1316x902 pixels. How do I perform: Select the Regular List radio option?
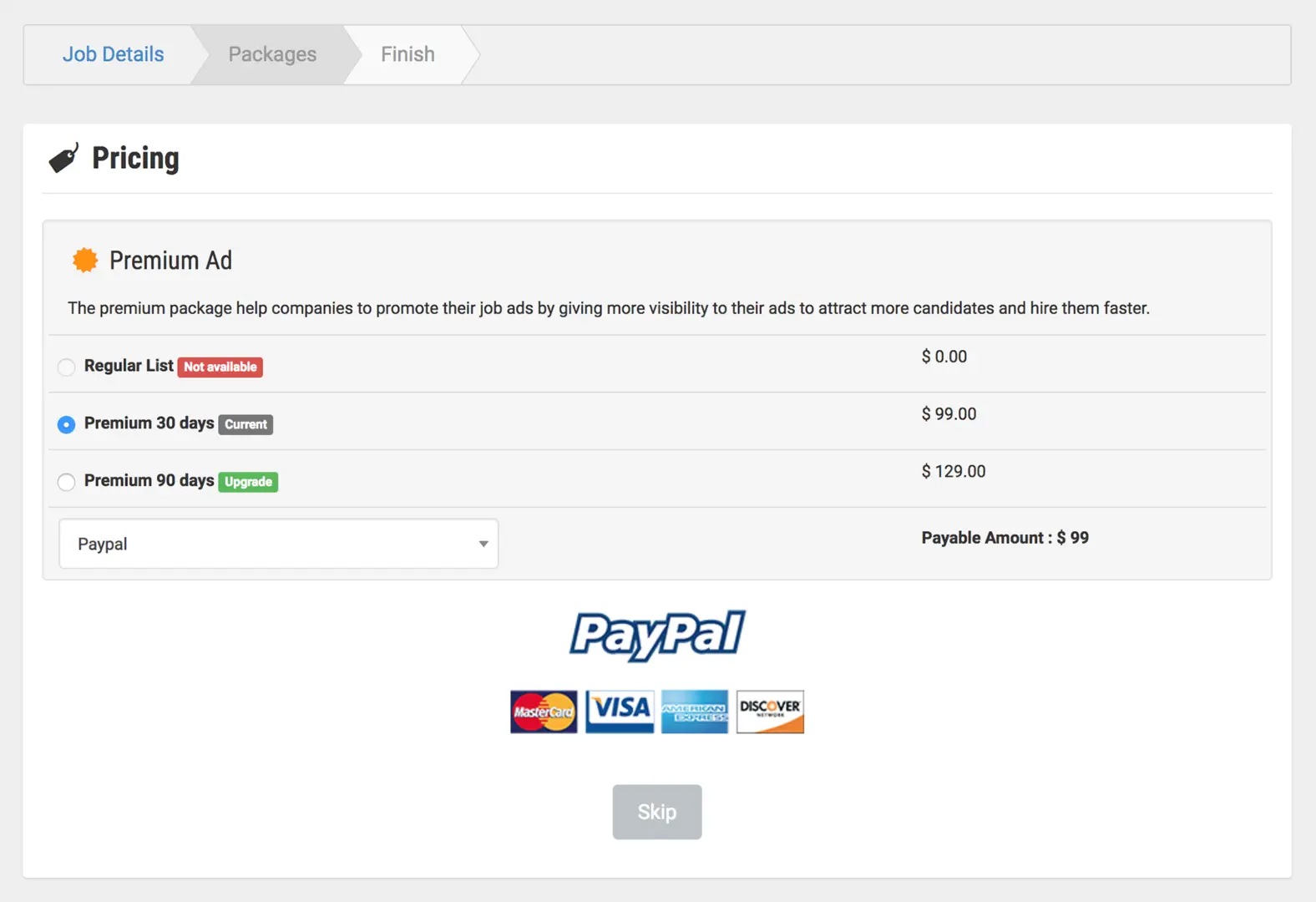tap(67, 367)
